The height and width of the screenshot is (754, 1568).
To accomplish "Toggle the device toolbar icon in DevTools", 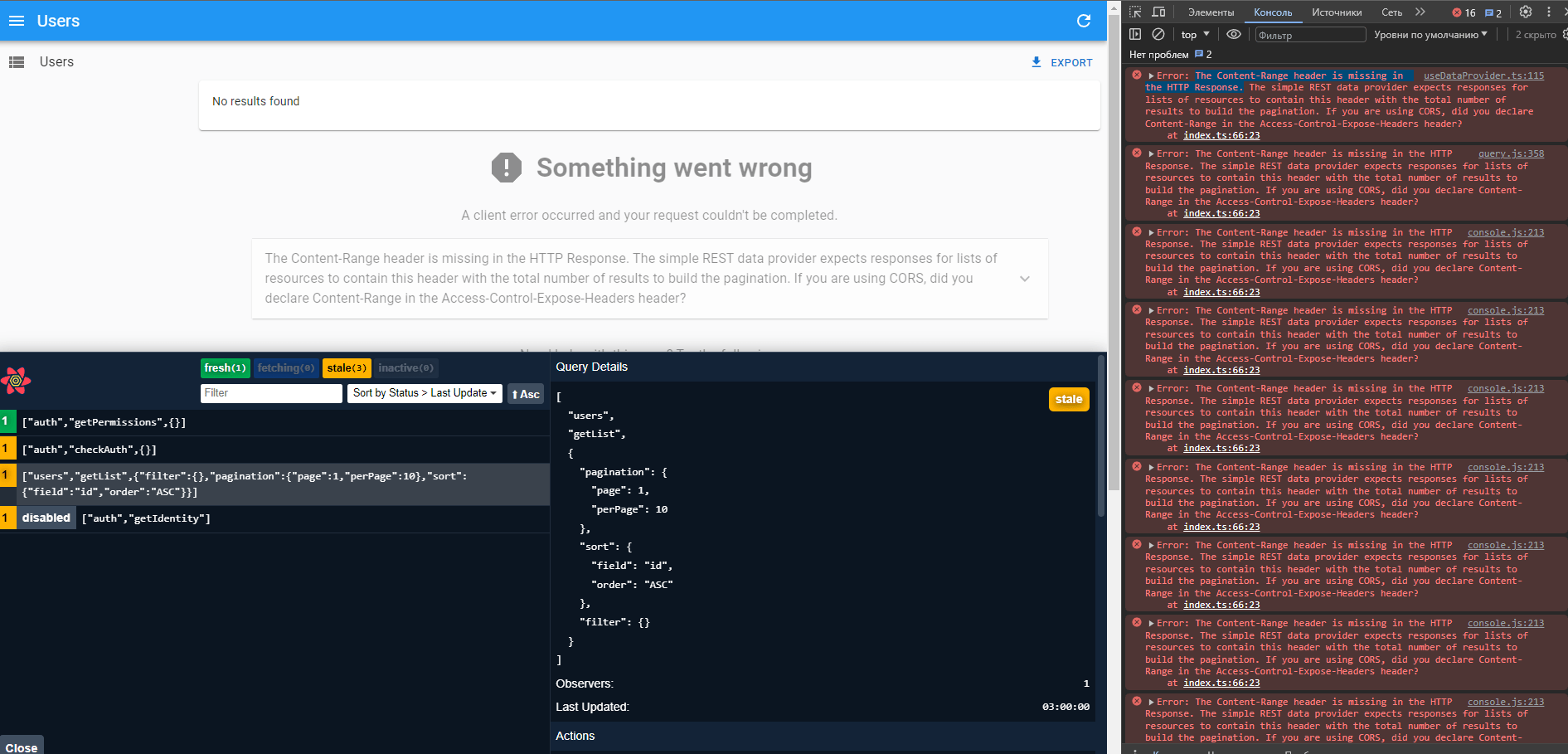I will pos(1158,12).
